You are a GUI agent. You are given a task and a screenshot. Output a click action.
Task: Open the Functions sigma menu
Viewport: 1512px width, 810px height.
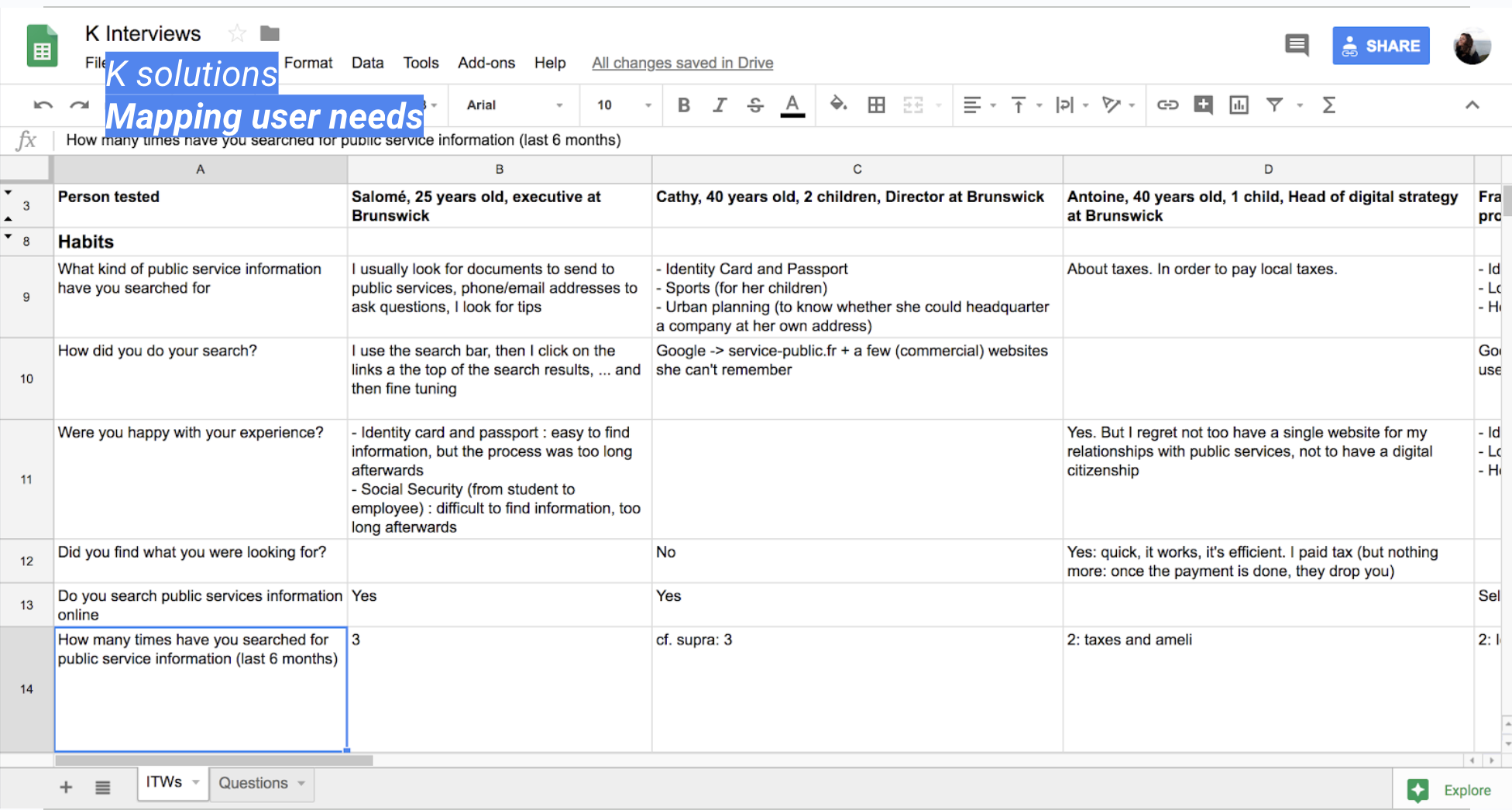tap(1328, 105)
